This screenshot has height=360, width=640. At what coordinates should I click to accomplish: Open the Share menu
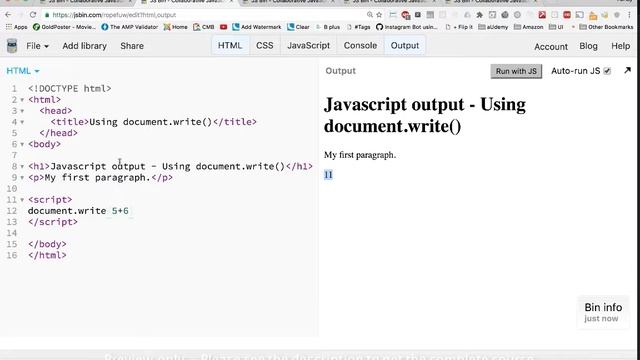(132, 46)
